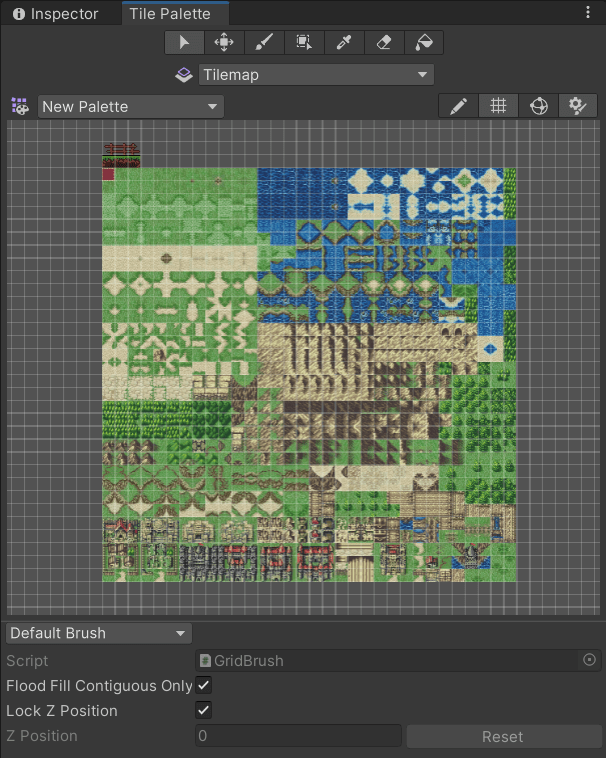Select the Flood Fill bucket tool
This screenshot has width=606, height=758.
[x=424, y=43]
